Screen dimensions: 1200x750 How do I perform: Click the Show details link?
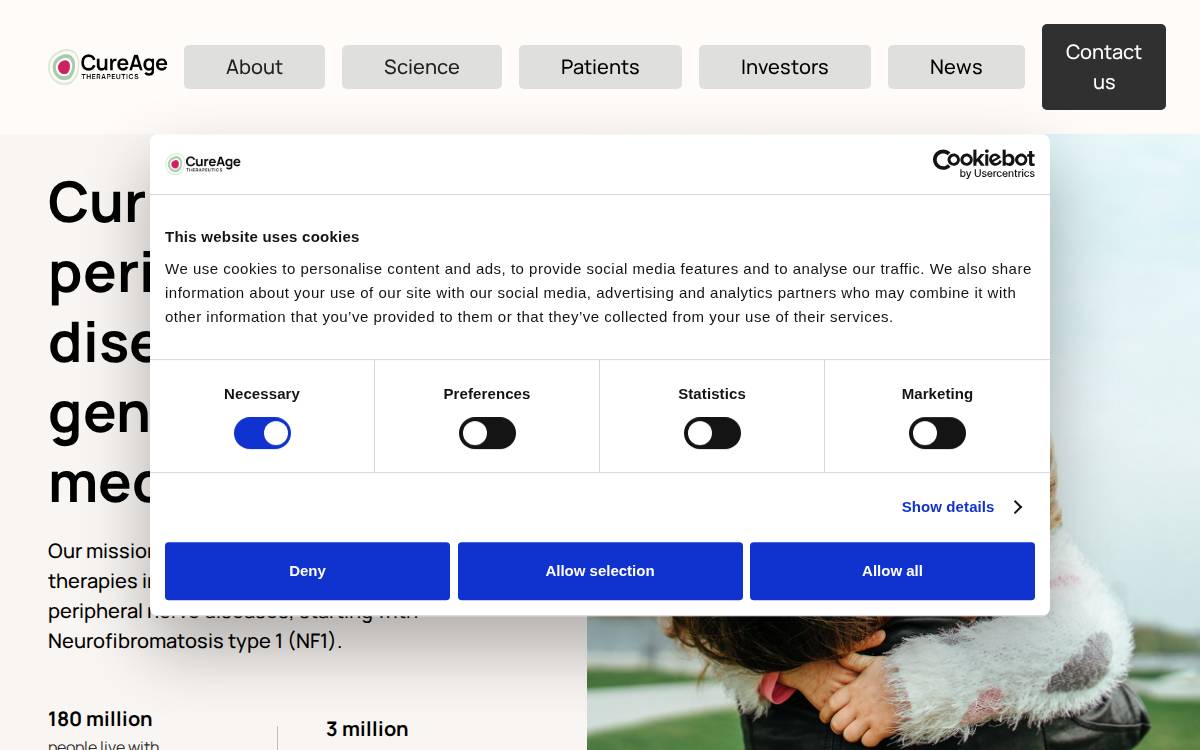click(948, 507)
